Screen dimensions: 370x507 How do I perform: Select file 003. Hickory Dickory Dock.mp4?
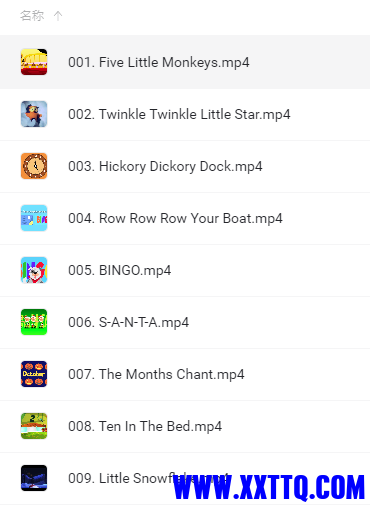point(165,166)
